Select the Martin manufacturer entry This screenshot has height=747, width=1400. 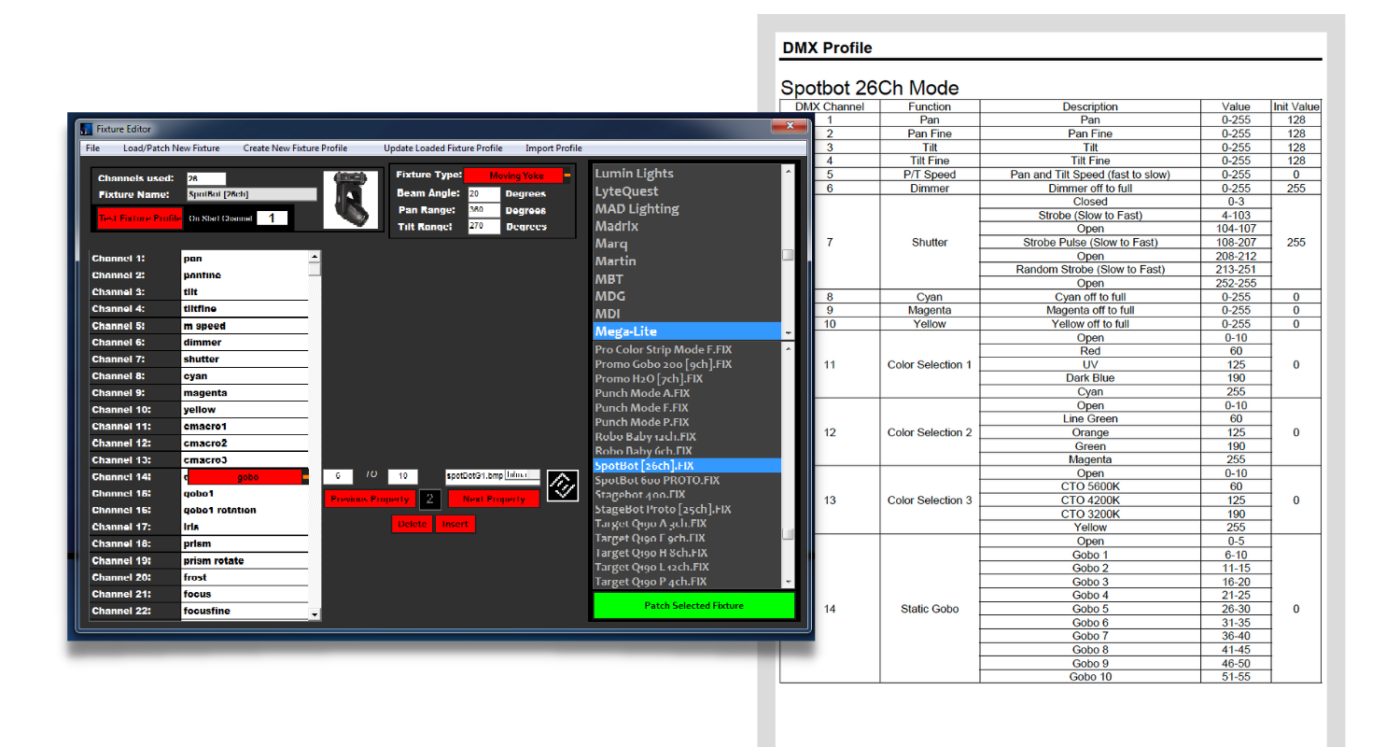629,261
